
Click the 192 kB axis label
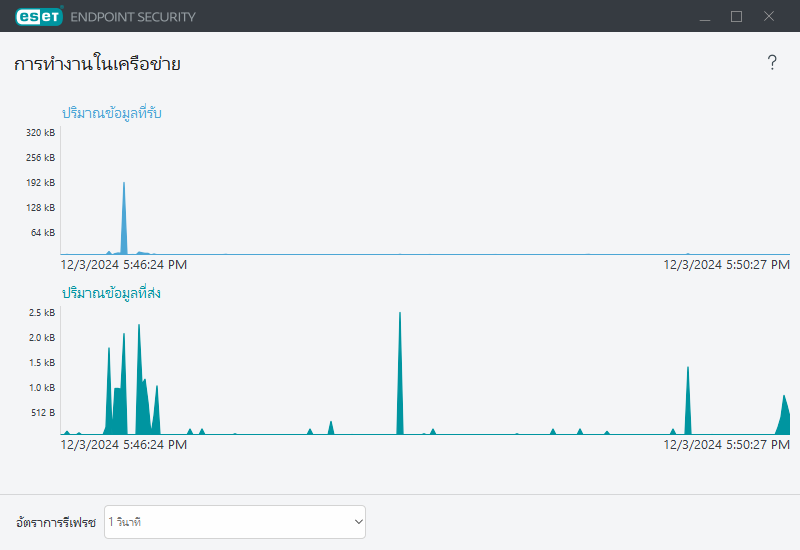pos(40,183)
